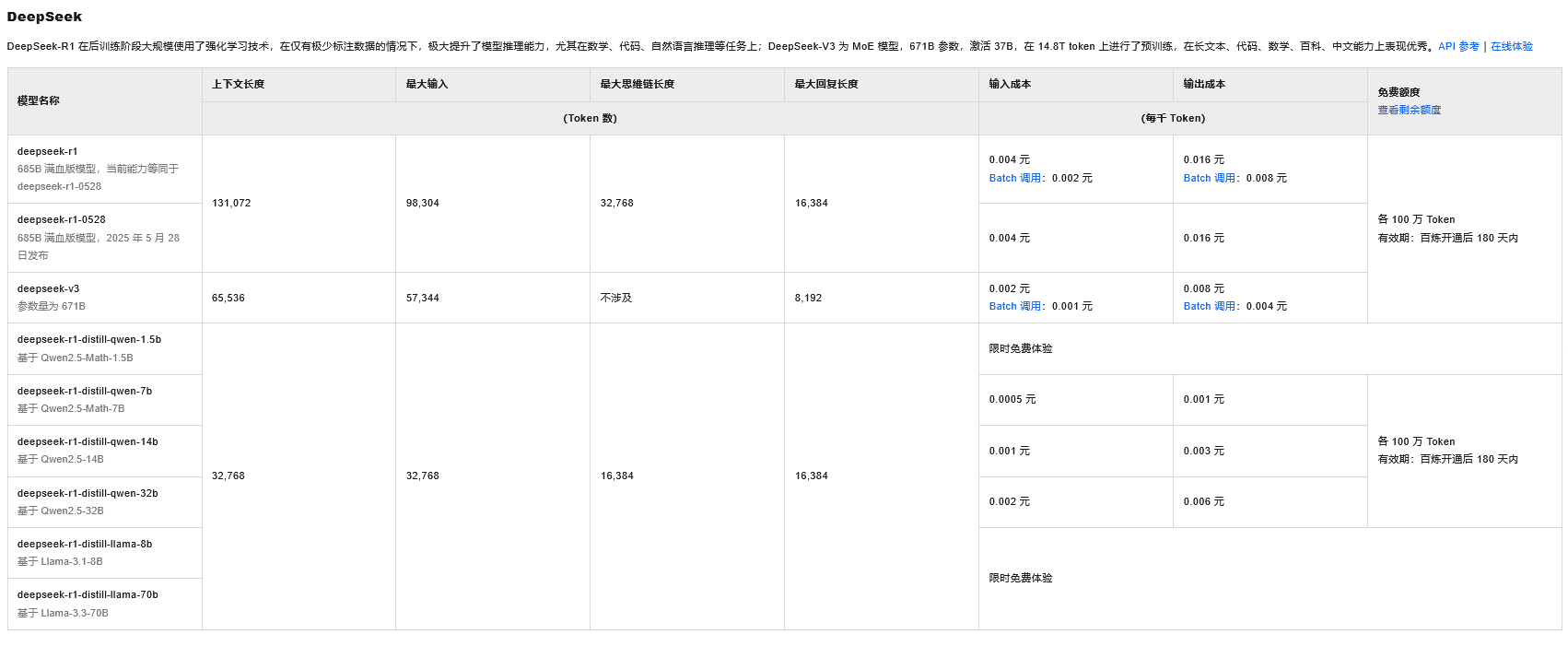Screen dimensions: 1568x646
Task: Select the deepseek-v3 model name
Action: coord(49,288)
